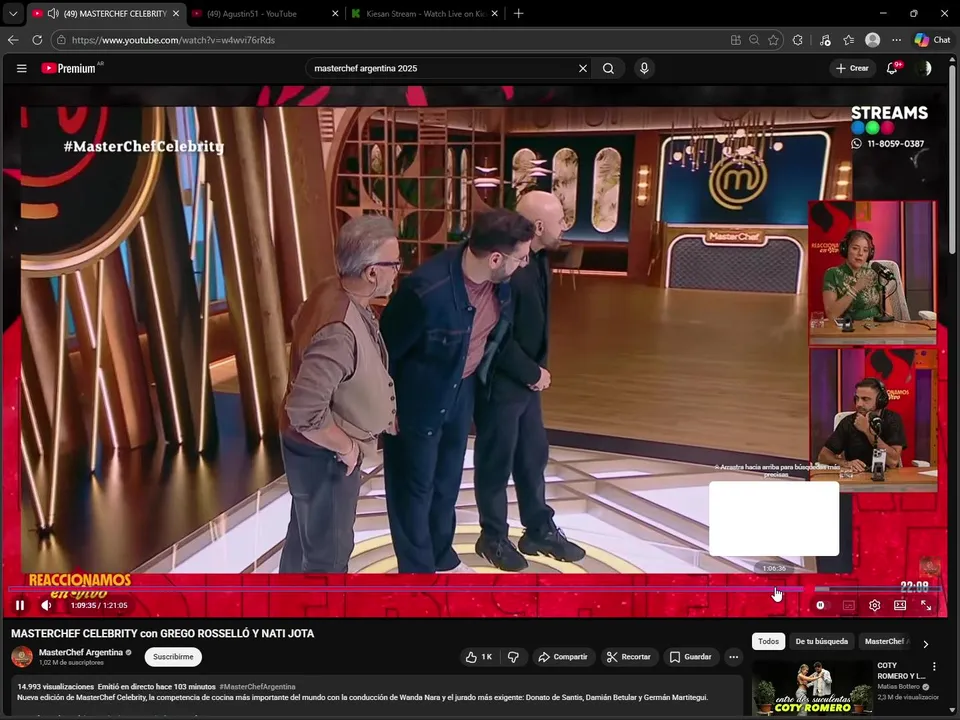Seek on the video progress bar
960x720 pixels.
pyautogui.click(x=474, y=589)
